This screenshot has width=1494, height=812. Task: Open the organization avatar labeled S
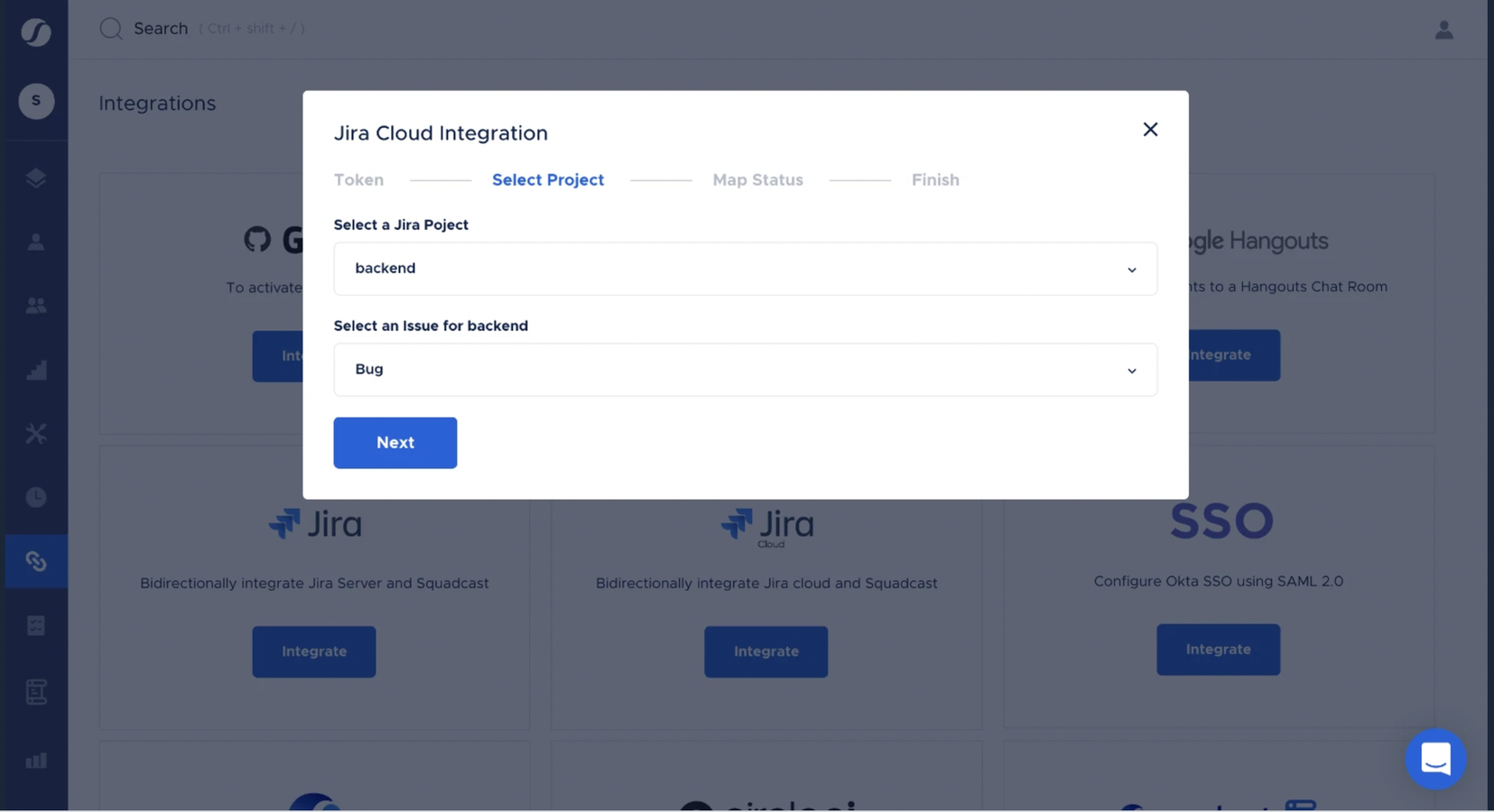pos(36,101)
